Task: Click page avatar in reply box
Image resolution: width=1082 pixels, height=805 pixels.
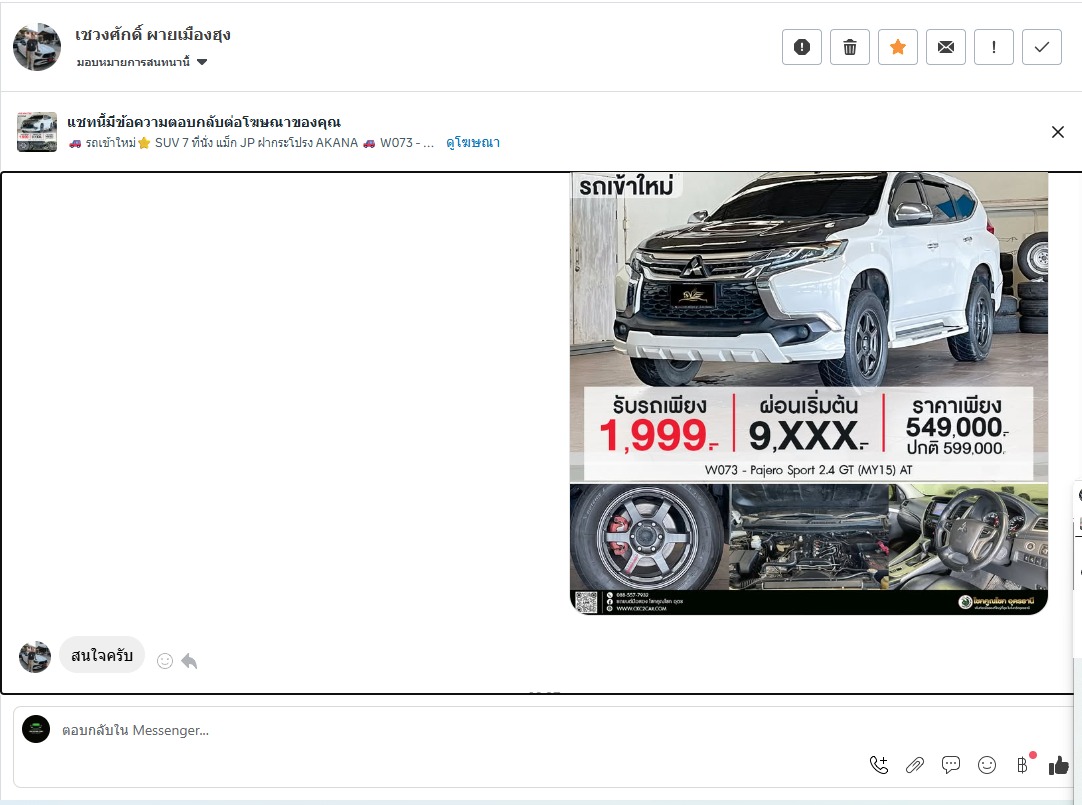Action: pos(36,729)
